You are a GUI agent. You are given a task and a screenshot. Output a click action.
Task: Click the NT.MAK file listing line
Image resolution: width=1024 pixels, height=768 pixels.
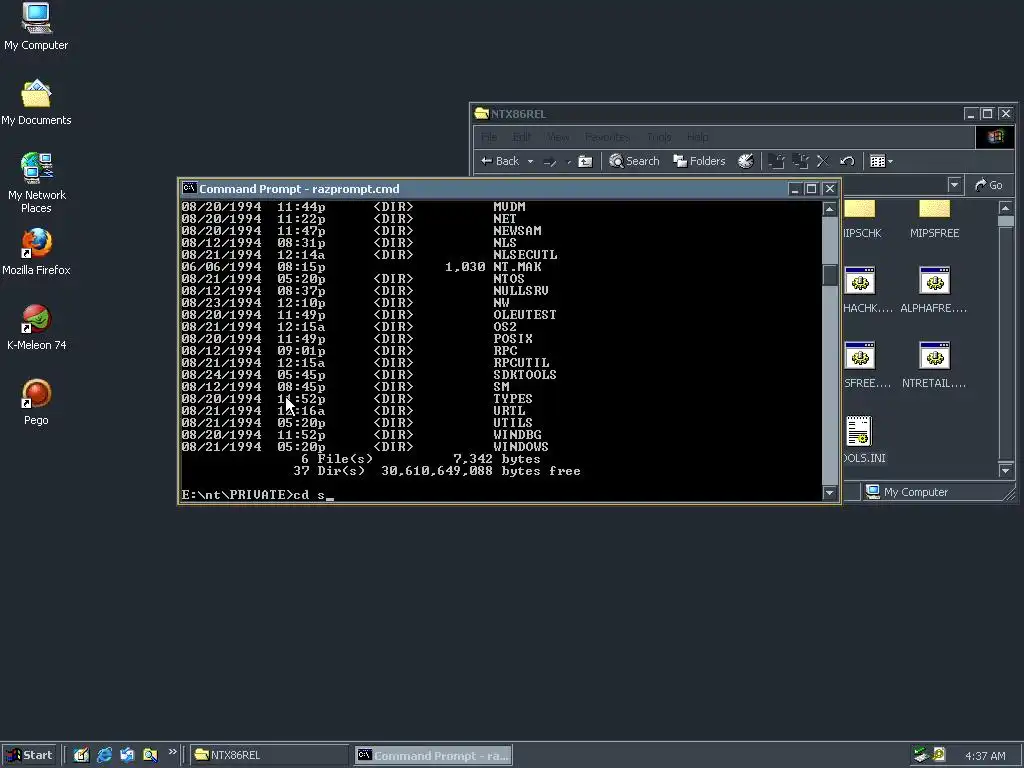tap(361, 266)
